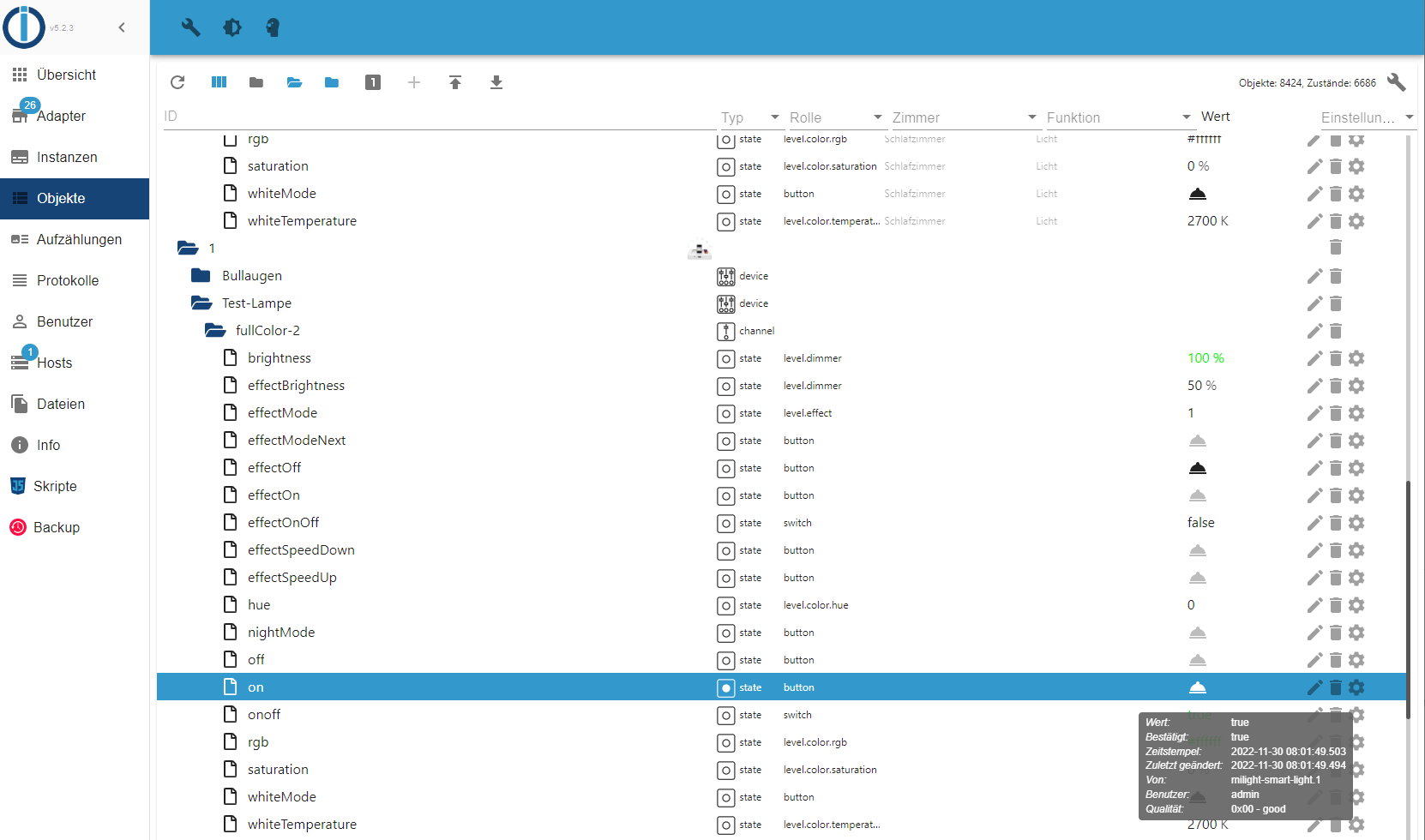
Task: Click the objects list vertical scrollbar
Action: pyautogui.click(x=1408, y=600)
